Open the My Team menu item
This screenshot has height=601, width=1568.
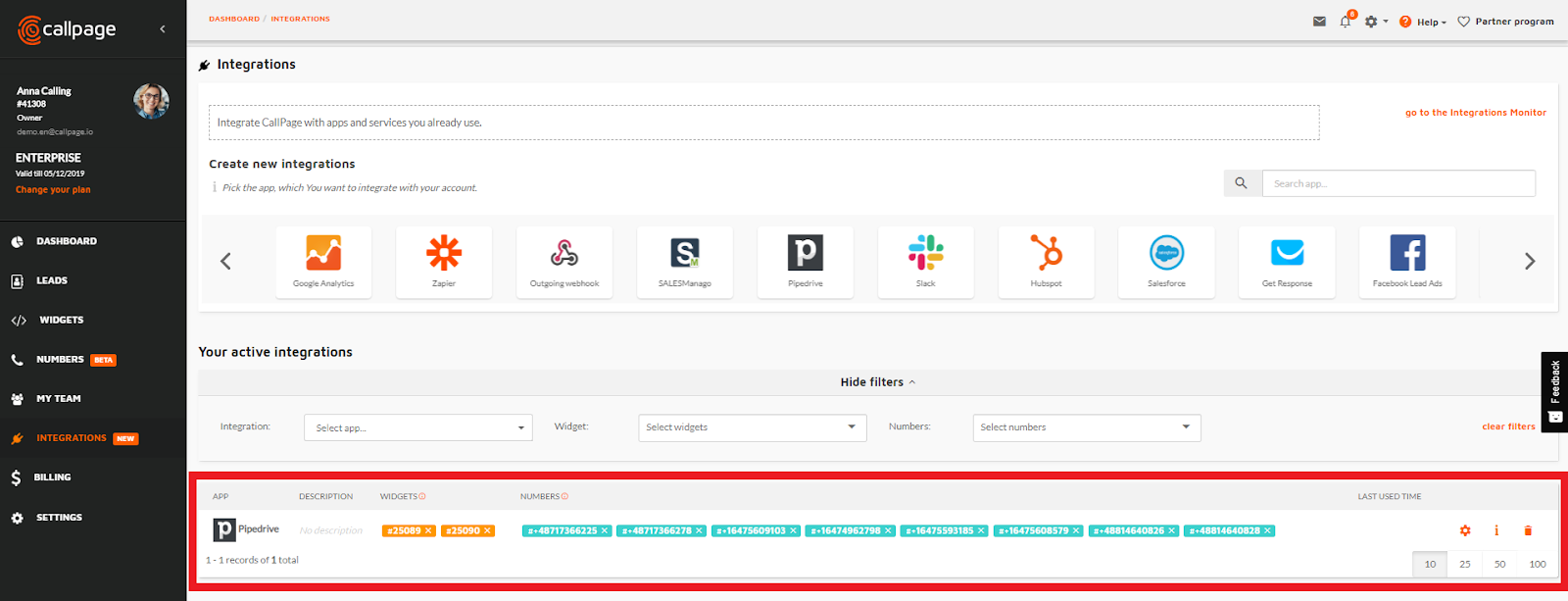tap(59, 399)
